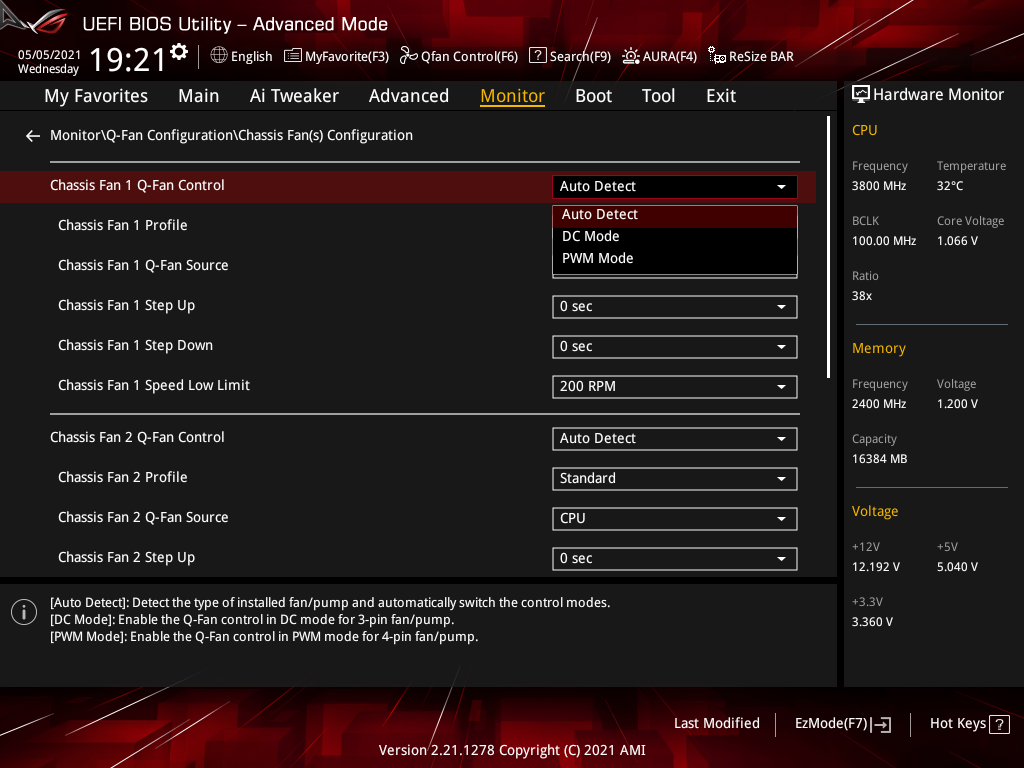Click the Core Voltage value 1.066 V
This screenshot has width=1024, height=768.
click(957, 241)
